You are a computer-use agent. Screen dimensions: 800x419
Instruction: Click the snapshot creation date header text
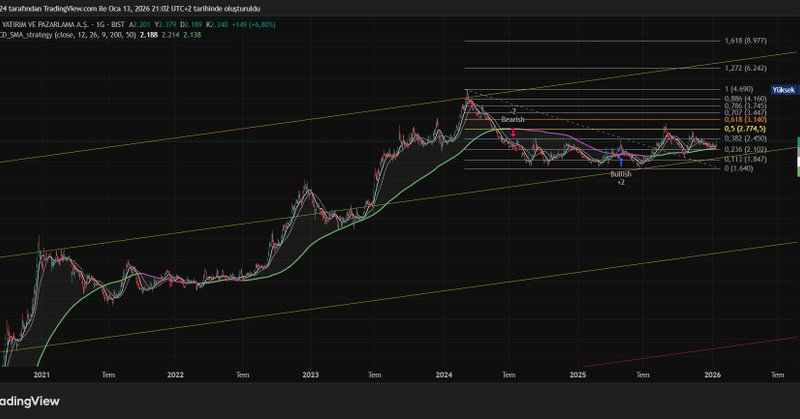[x=130, y=9]
